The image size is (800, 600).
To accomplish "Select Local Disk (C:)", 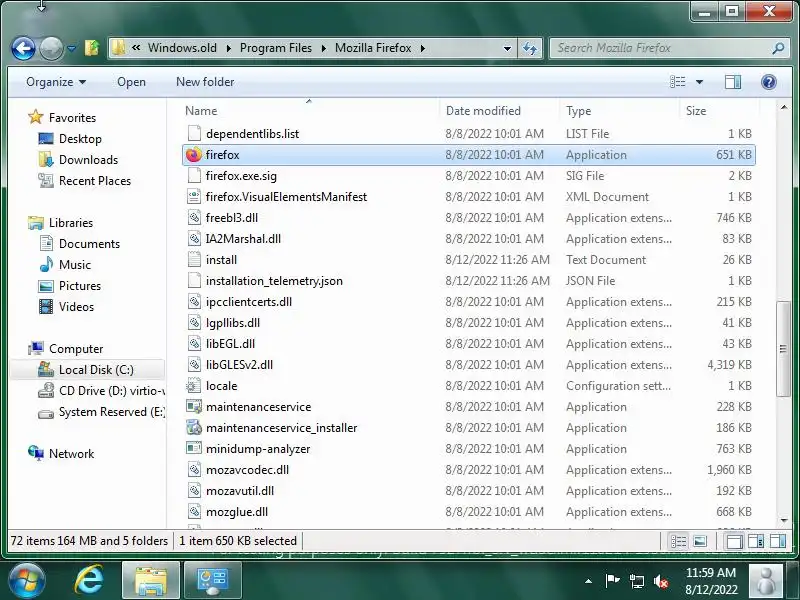I will pos(96,370).
